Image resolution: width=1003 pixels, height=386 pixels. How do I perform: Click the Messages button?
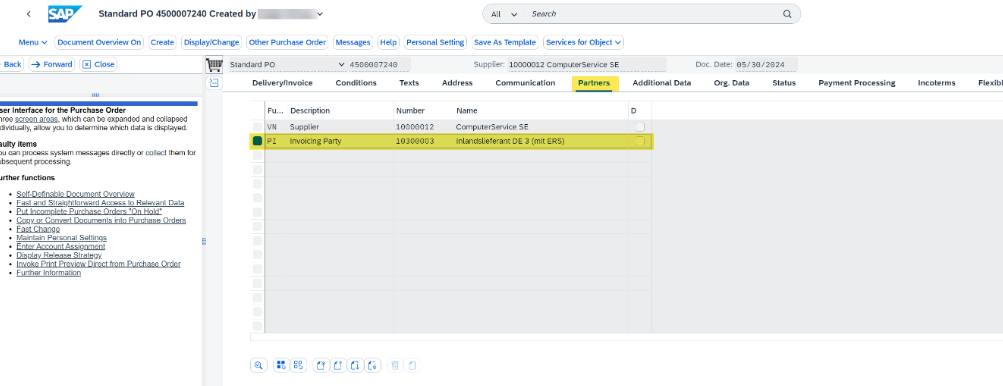[x=353, y=42]
